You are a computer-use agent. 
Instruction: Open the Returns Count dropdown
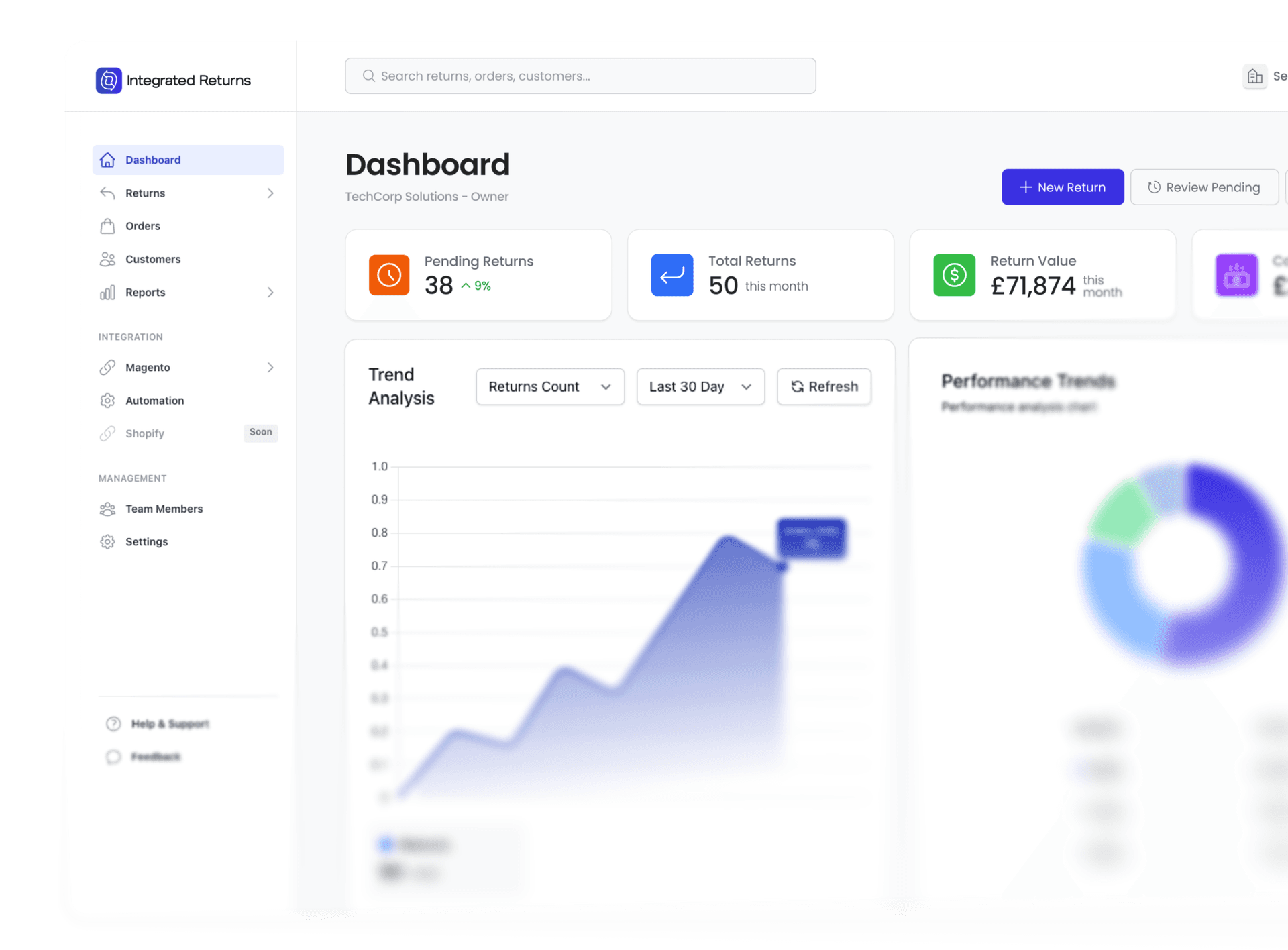[550, 386]
